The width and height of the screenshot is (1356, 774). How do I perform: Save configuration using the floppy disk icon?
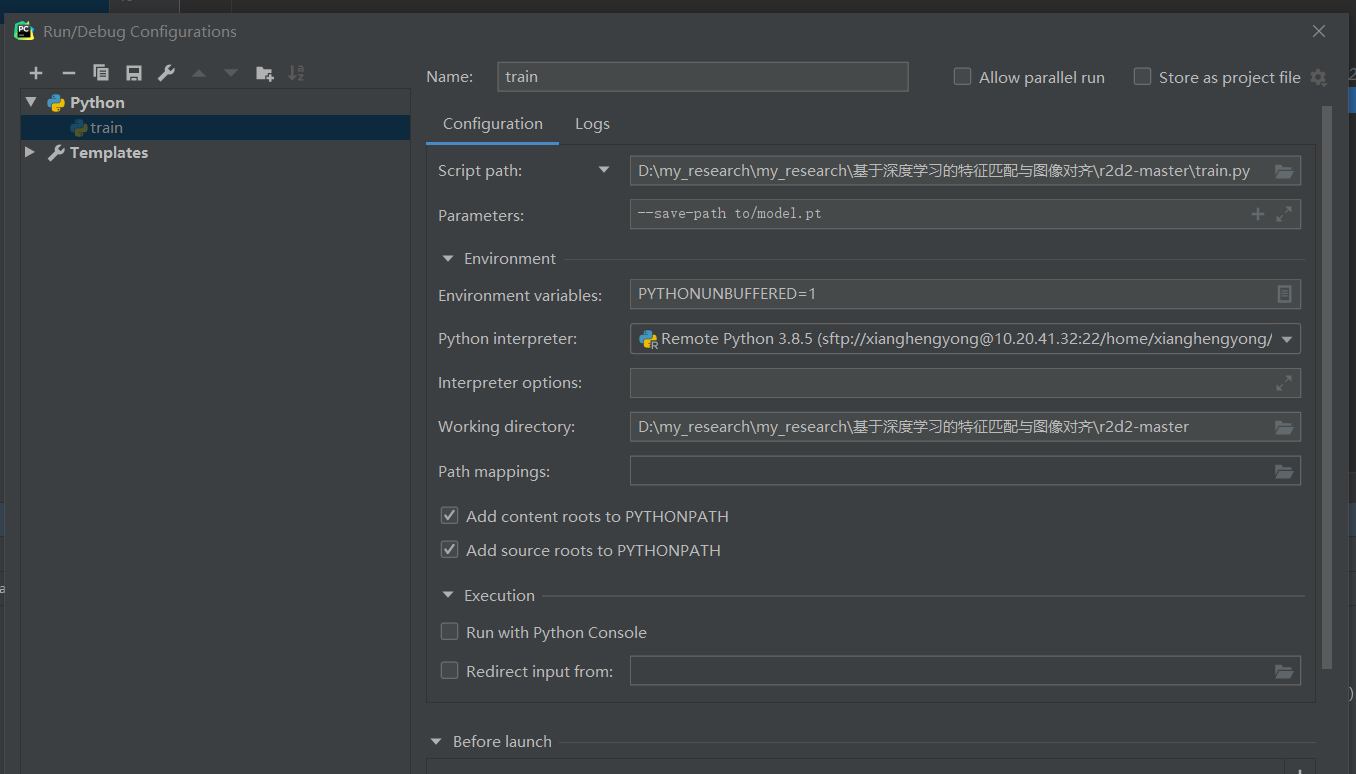[x=134, y=73]
